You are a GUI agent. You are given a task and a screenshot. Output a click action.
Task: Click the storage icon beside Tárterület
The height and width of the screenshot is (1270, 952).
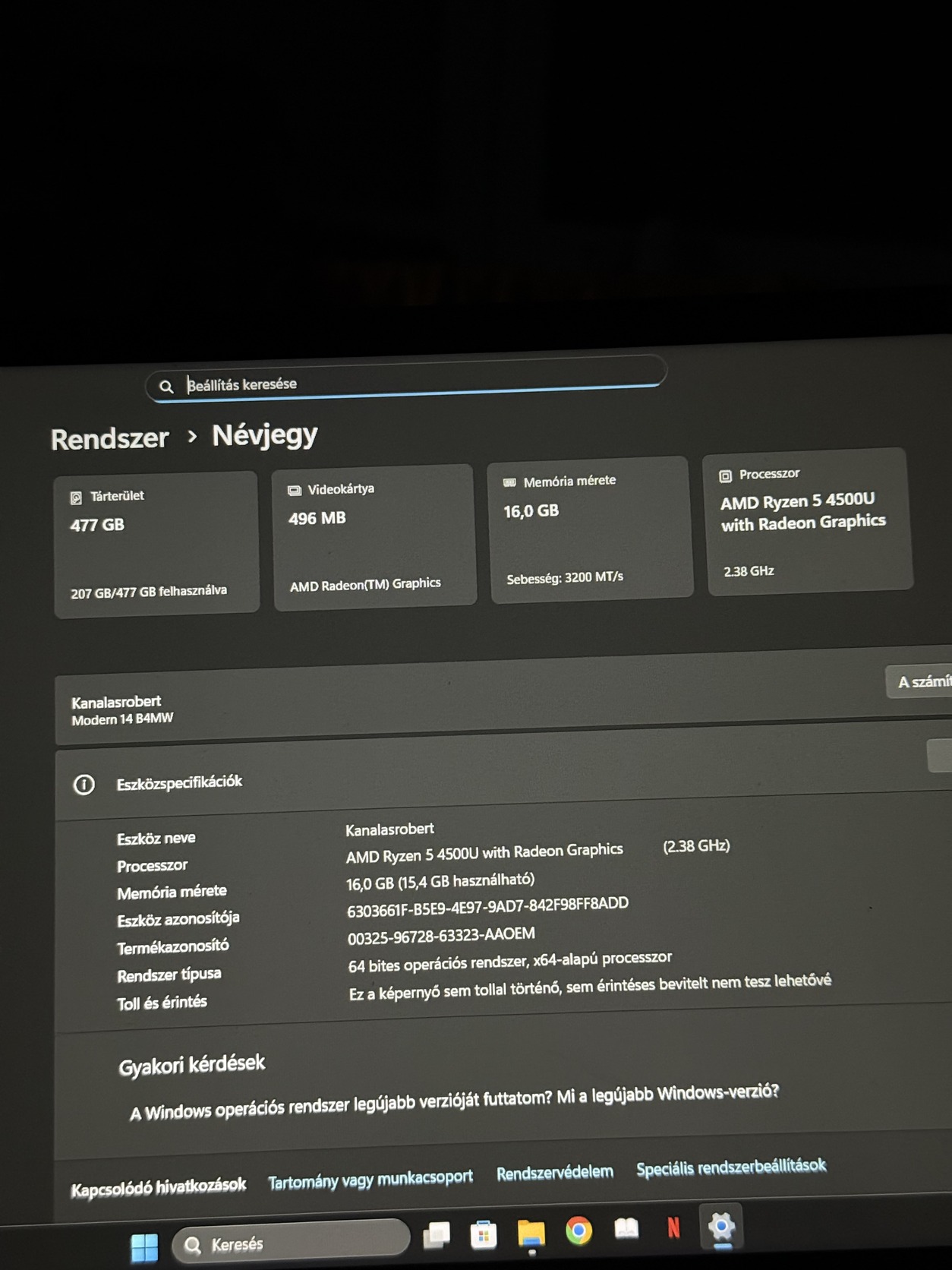[76, 498]
